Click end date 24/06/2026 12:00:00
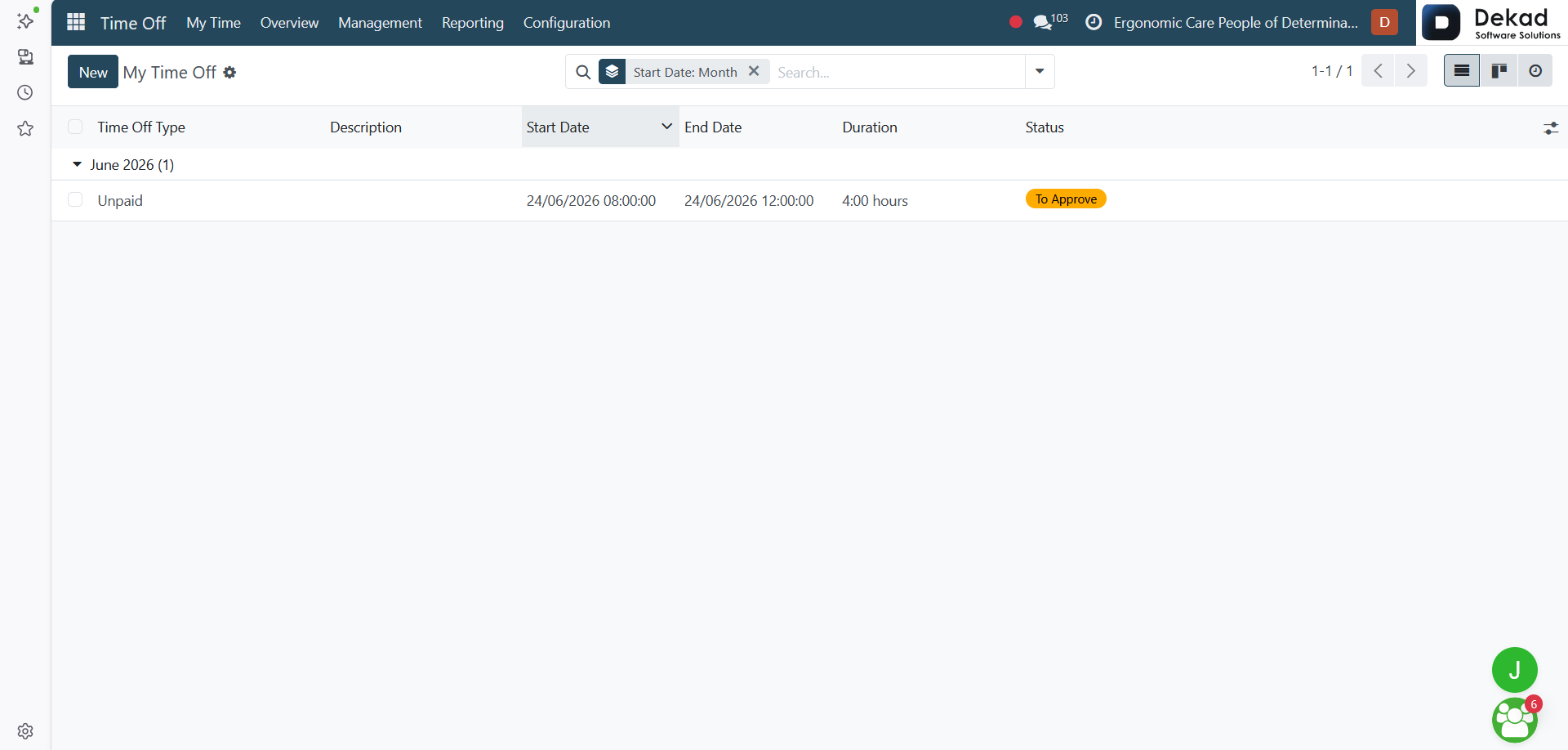 [x=749, y=200]
